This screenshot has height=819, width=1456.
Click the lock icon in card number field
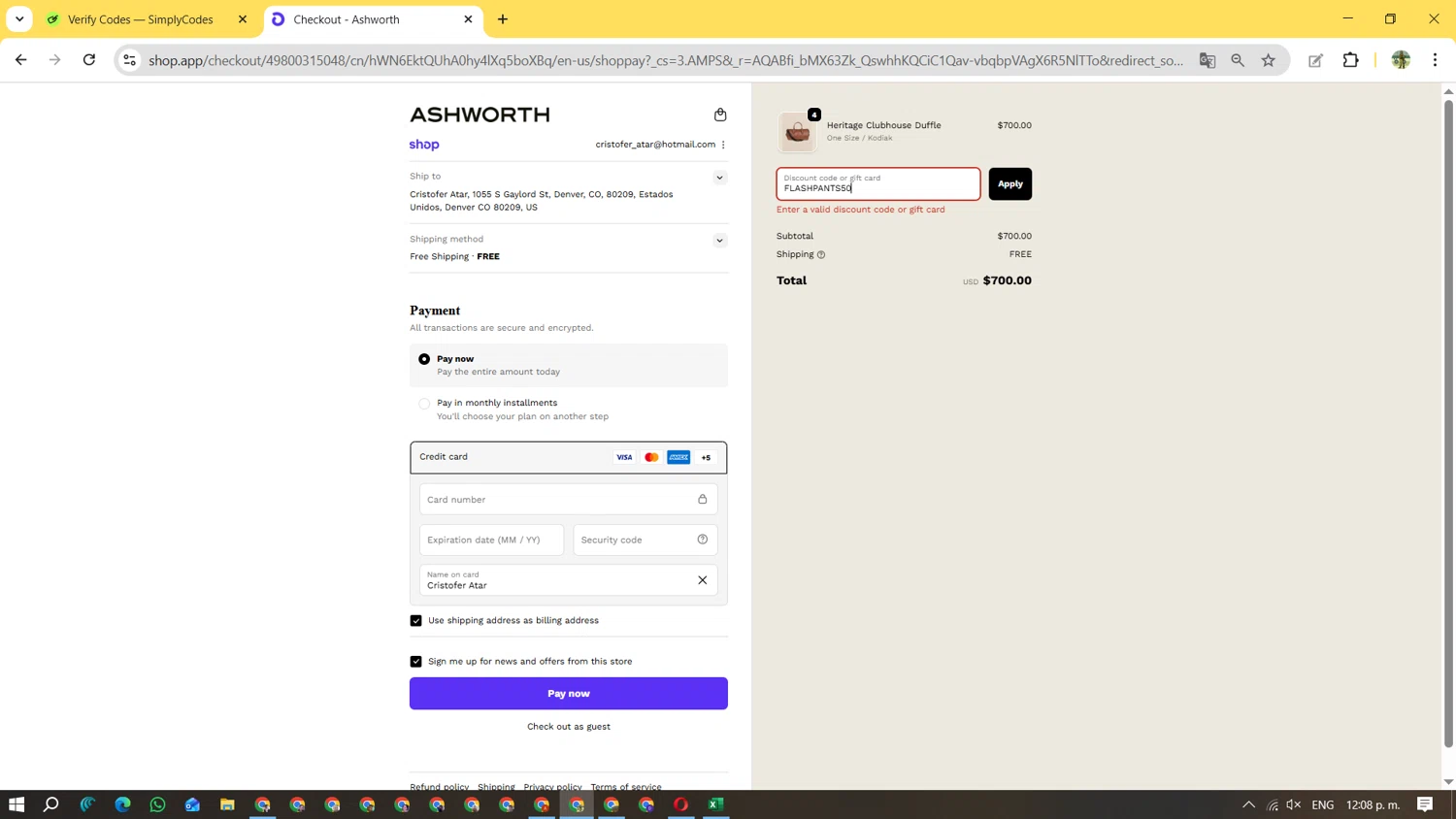(x=703, y=500)
